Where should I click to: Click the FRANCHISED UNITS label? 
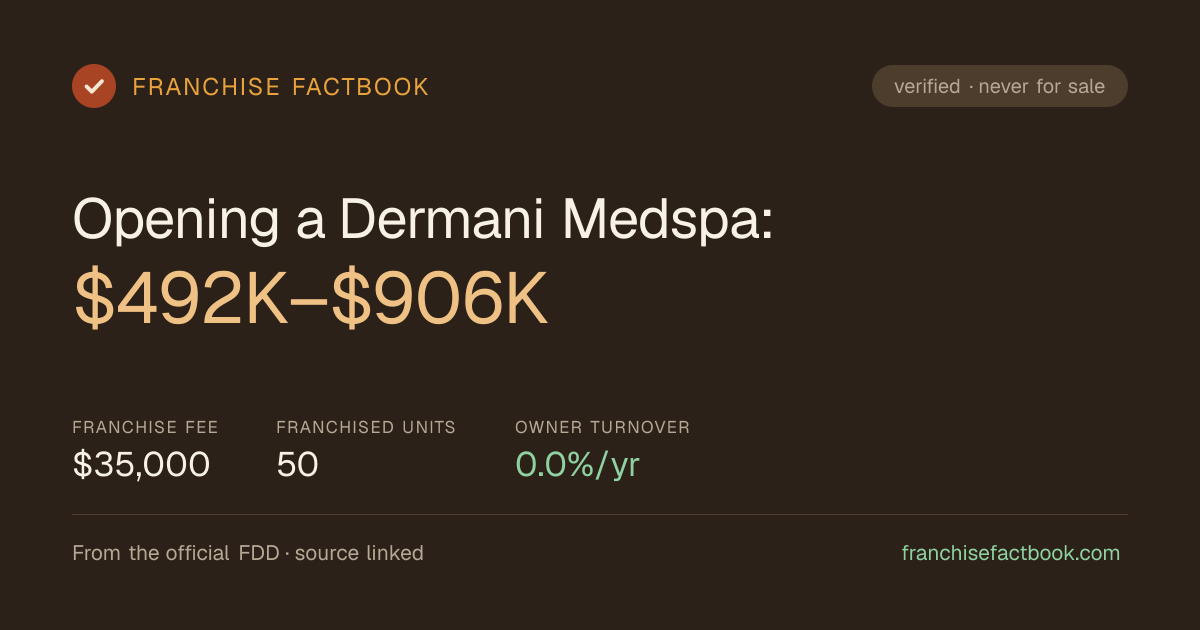(x=366, y=427)
